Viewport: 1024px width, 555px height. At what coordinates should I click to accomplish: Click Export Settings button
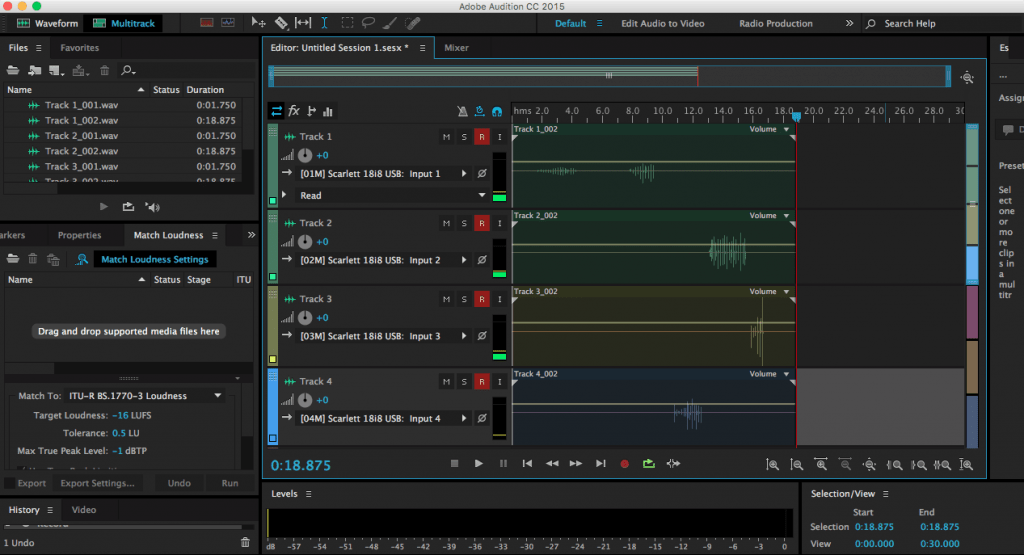tap(97, 483)
